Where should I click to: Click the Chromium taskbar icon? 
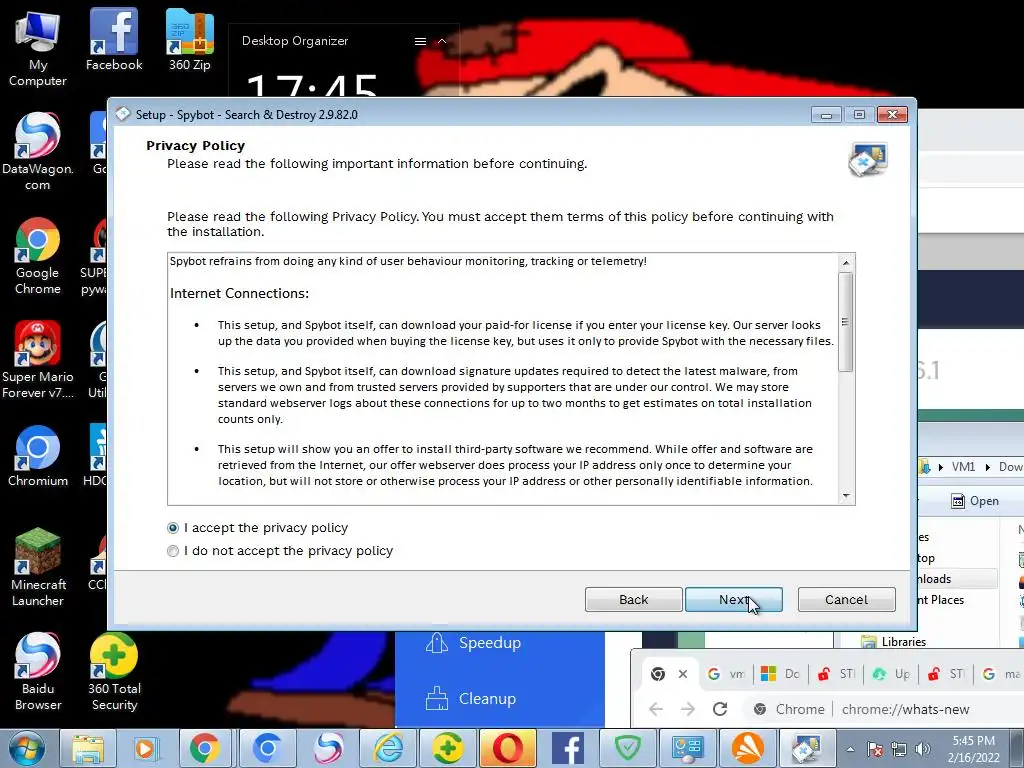click(267, 748)
